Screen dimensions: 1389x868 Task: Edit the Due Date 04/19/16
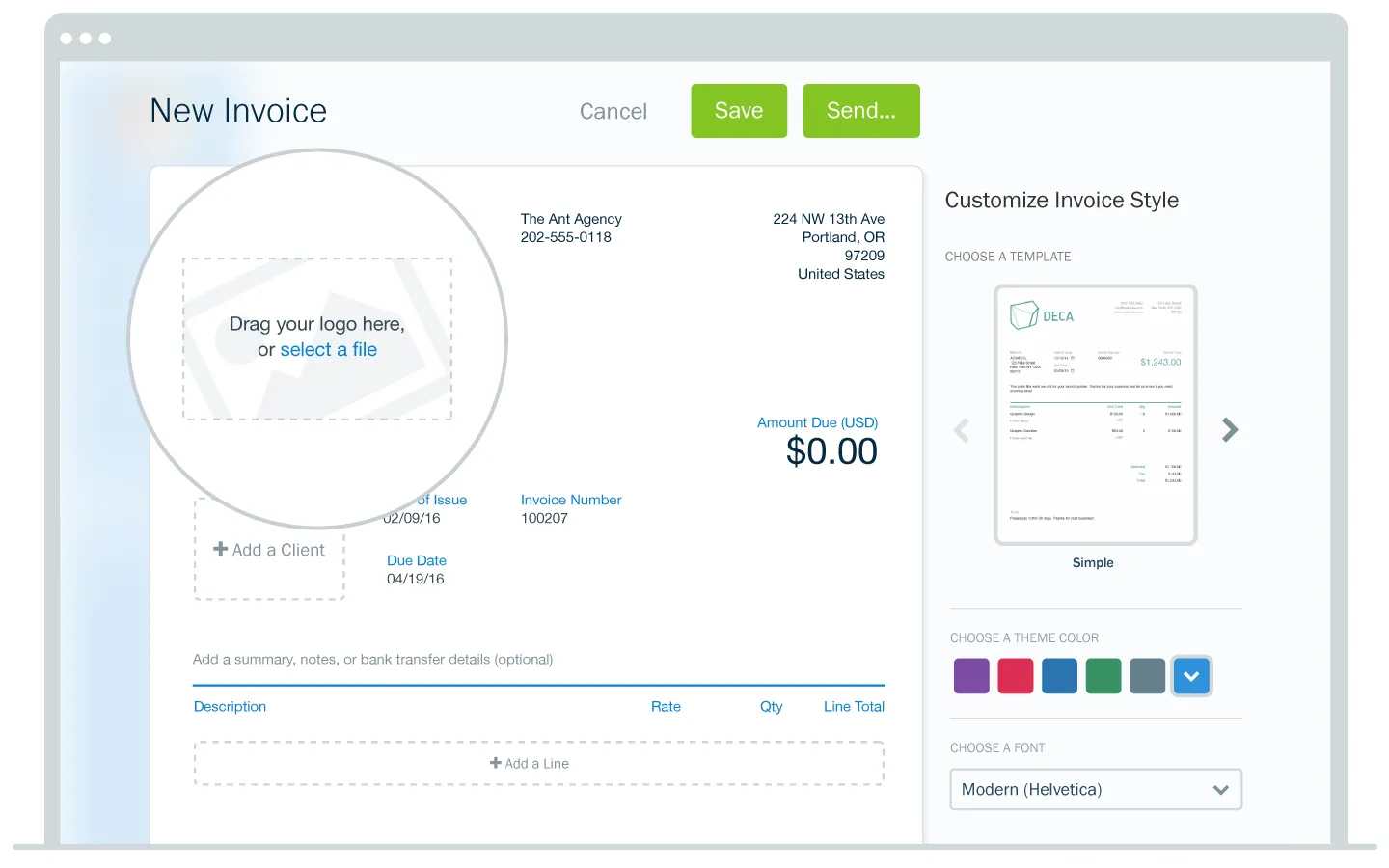point(416,579)
